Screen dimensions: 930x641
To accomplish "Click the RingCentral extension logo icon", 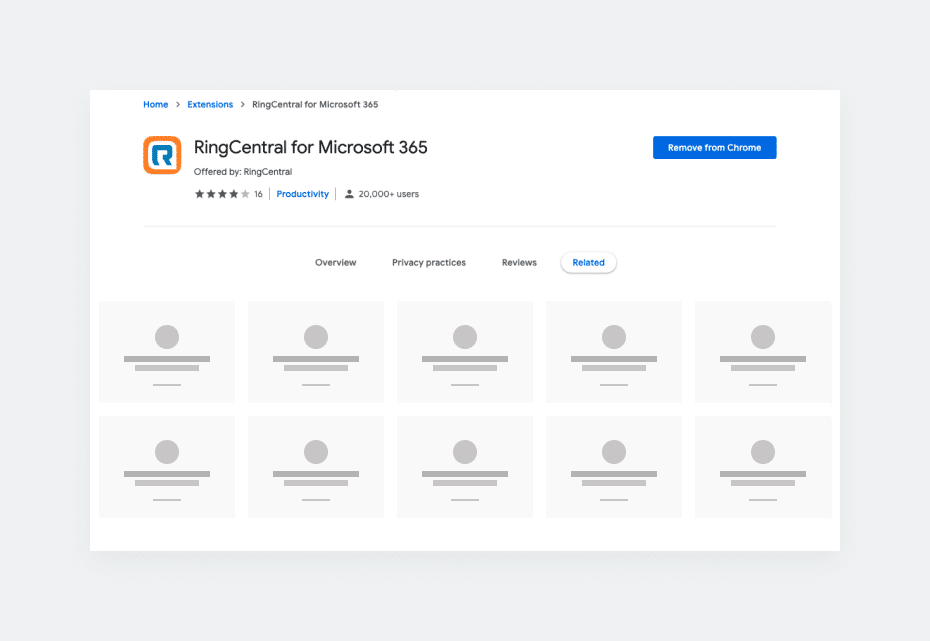I will click(x=162, y=155).
